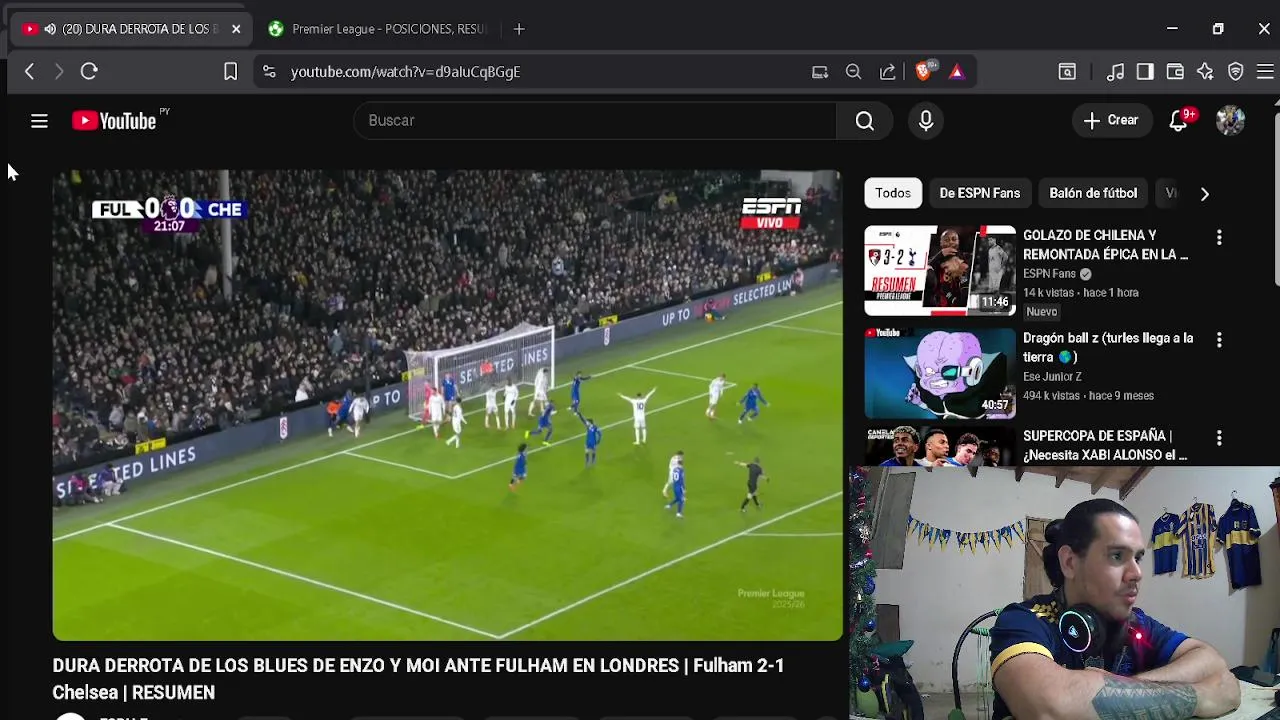This screenshot has width=1280, height=720.
Task: Select the De ESPN Fans chip
Action: pyautogui.click(x=980, y=193)
